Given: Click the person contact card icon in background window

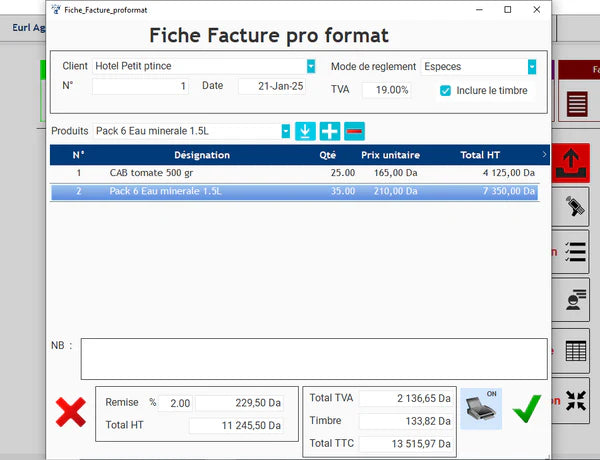Looking at the screenshot, I should (x=576, y=300).
